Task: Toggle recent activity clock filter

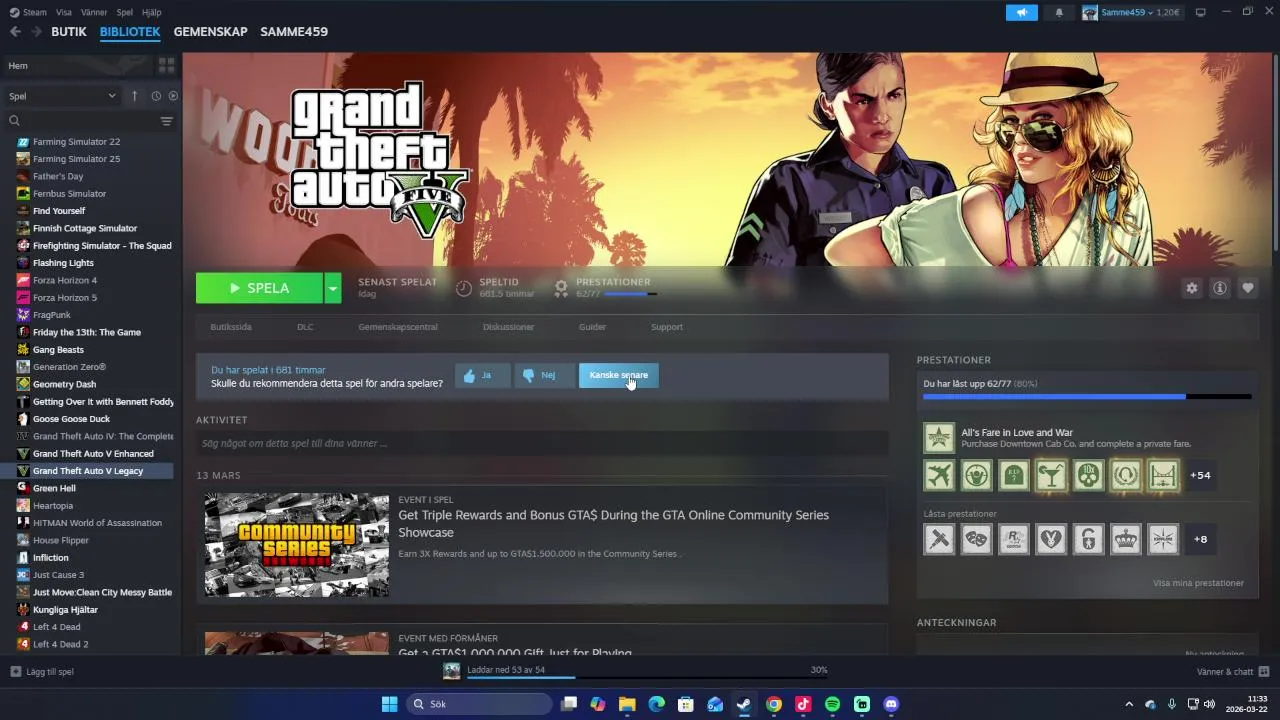Action: [156, 96]
